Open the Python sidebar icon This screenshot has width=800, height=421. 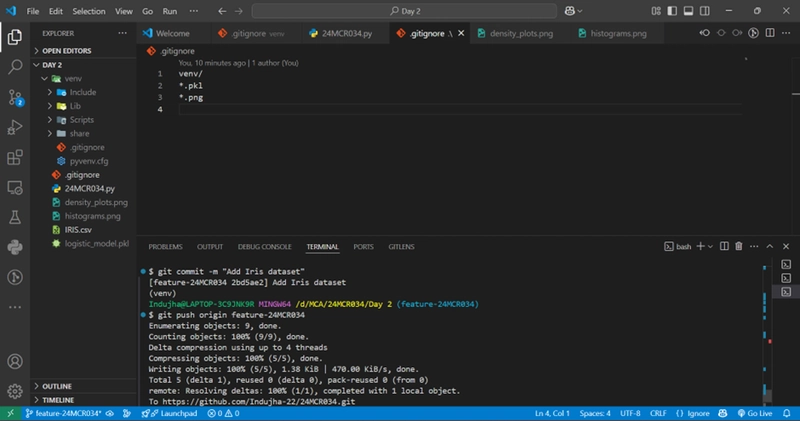coord(15,247)
